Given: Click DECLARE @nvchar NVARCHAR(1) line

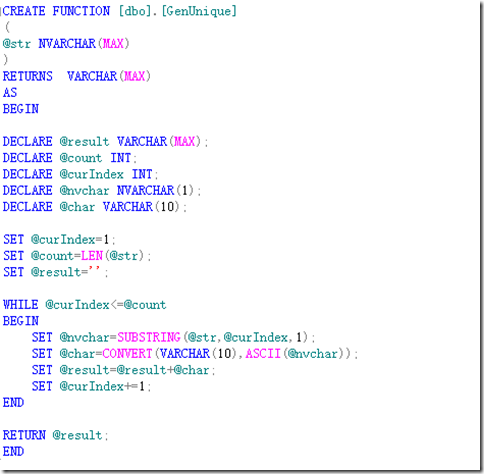Looking at the screenshot, I should pyautogui.click(x=102, y=191).
